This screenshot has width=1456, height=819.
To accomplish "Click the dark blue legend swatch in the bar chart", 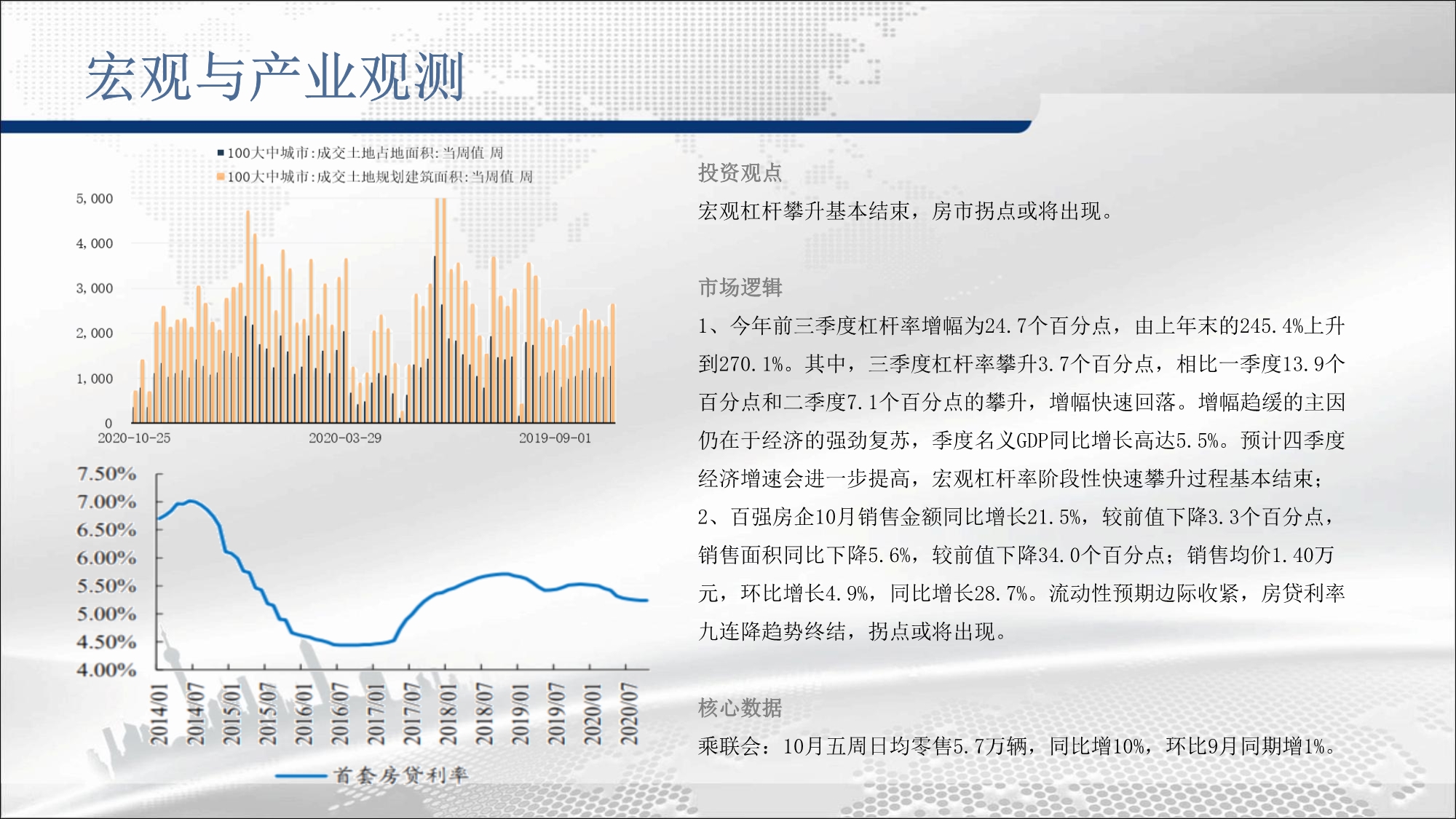I will 221,153.
